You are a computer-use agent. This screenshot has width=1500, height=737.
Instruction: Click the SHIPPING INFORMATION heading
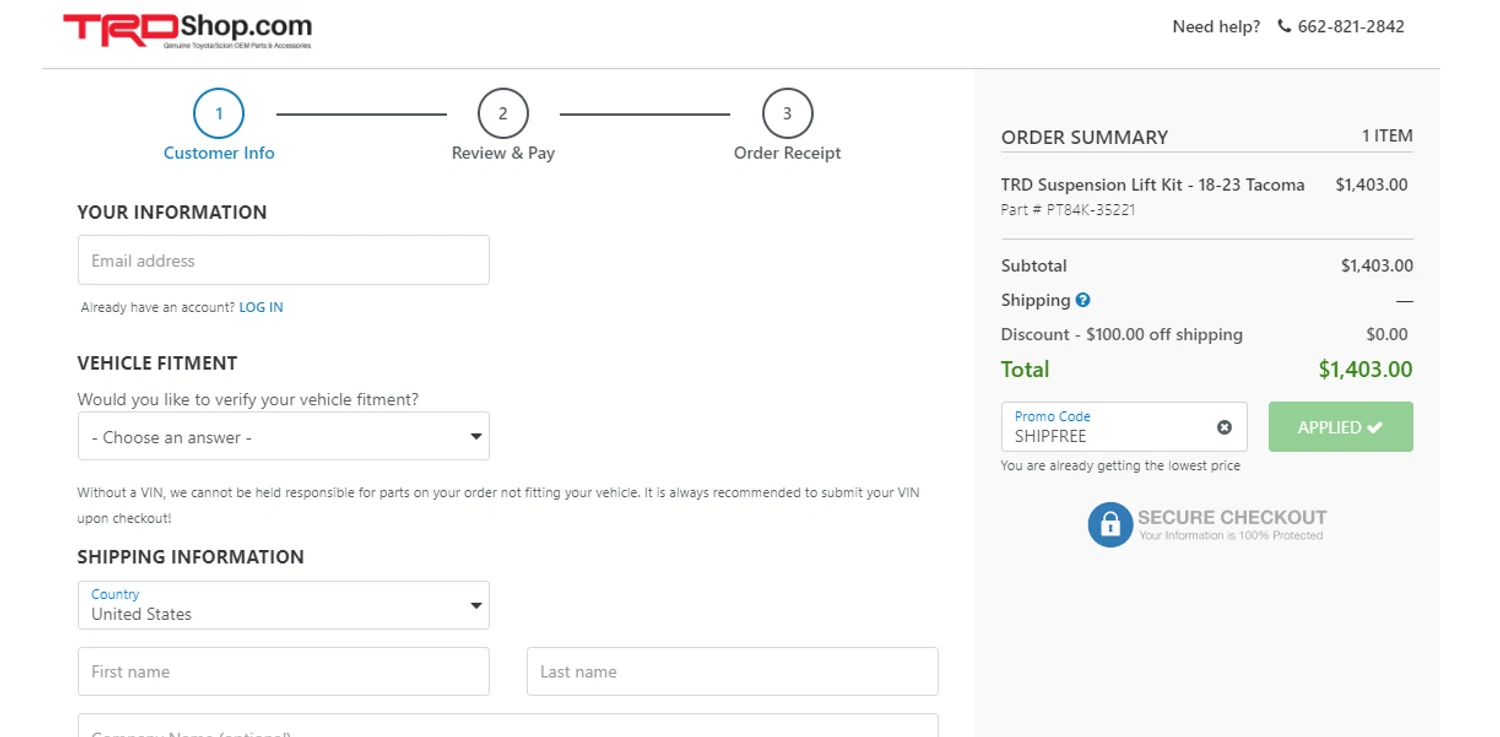[191, 557]
